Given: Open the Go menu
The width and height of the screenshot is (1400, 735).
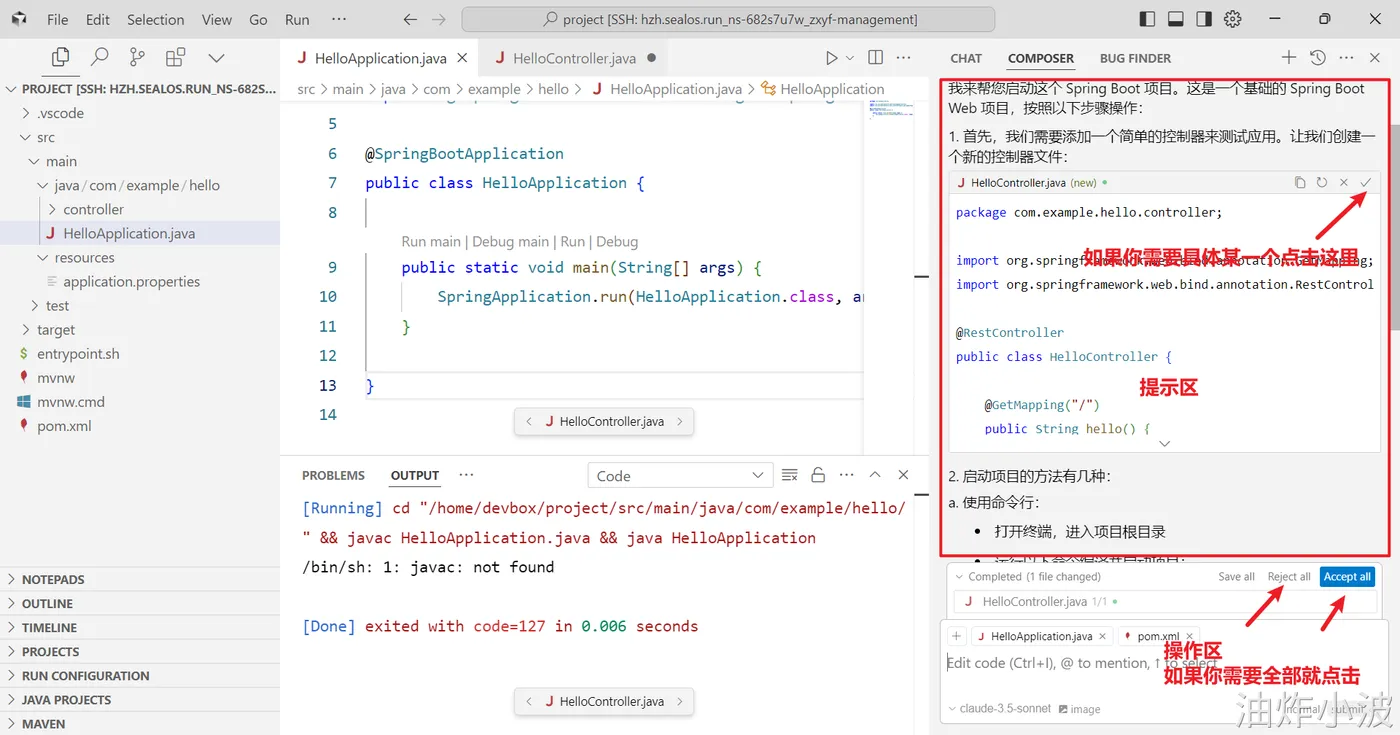Looking at the screenshot, I should click(x=258, y=19).
